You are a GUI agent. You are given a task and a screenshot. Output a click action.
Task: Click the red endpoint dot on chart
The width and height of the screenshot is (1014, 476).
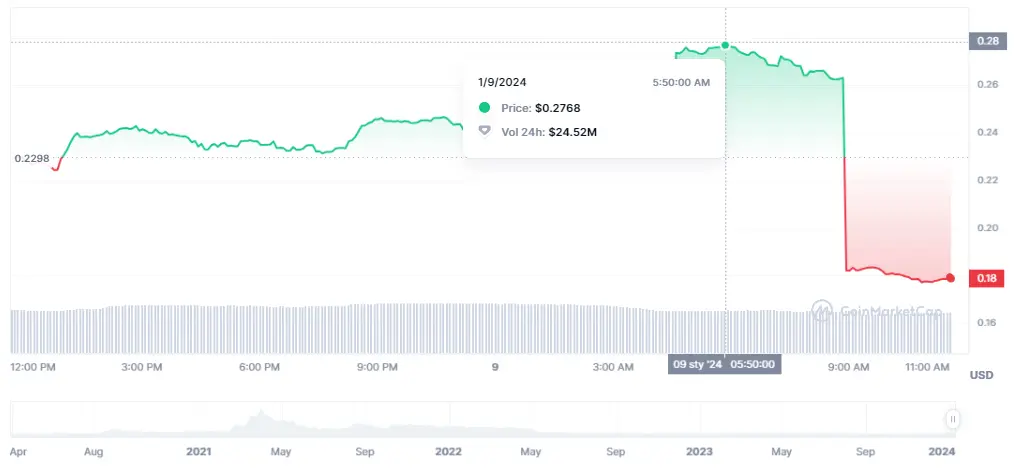(x=950, y=278)
